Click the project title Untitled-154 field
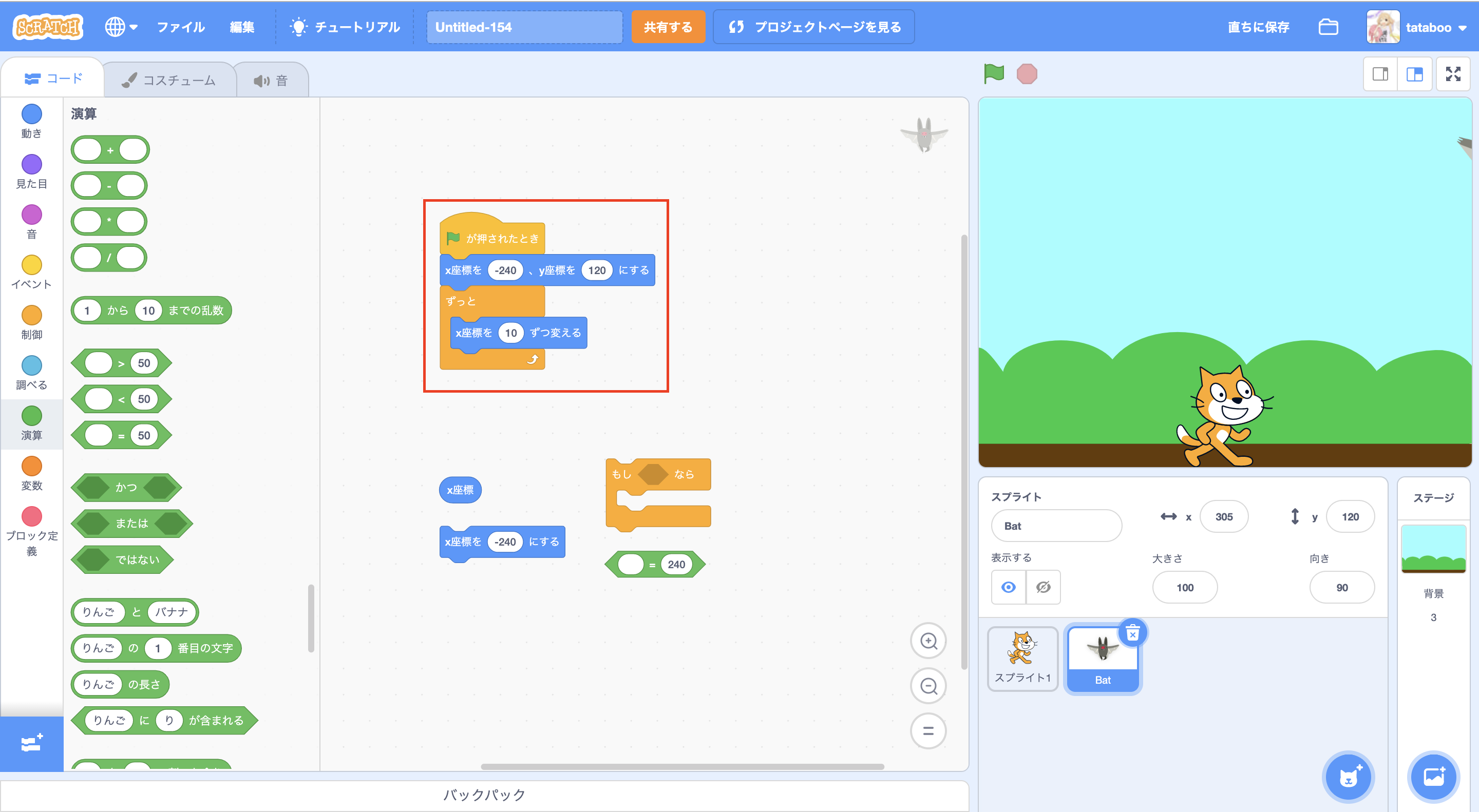 [x=524, y=27]
